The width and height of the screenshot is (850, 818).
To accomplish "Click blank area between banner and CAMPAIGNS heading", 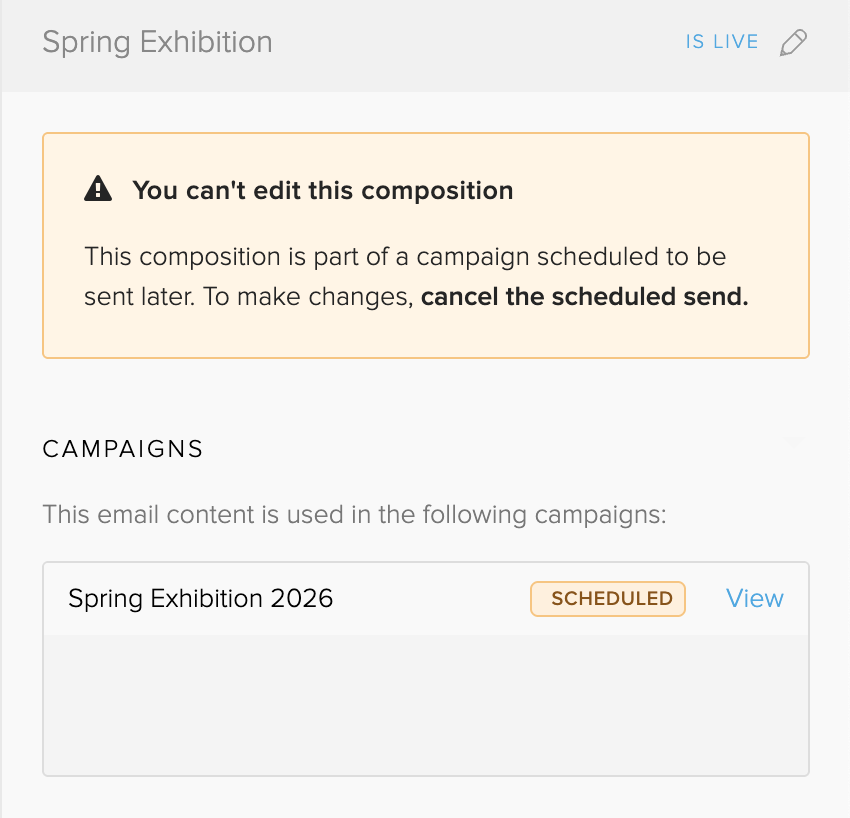I will pos(425,395).
